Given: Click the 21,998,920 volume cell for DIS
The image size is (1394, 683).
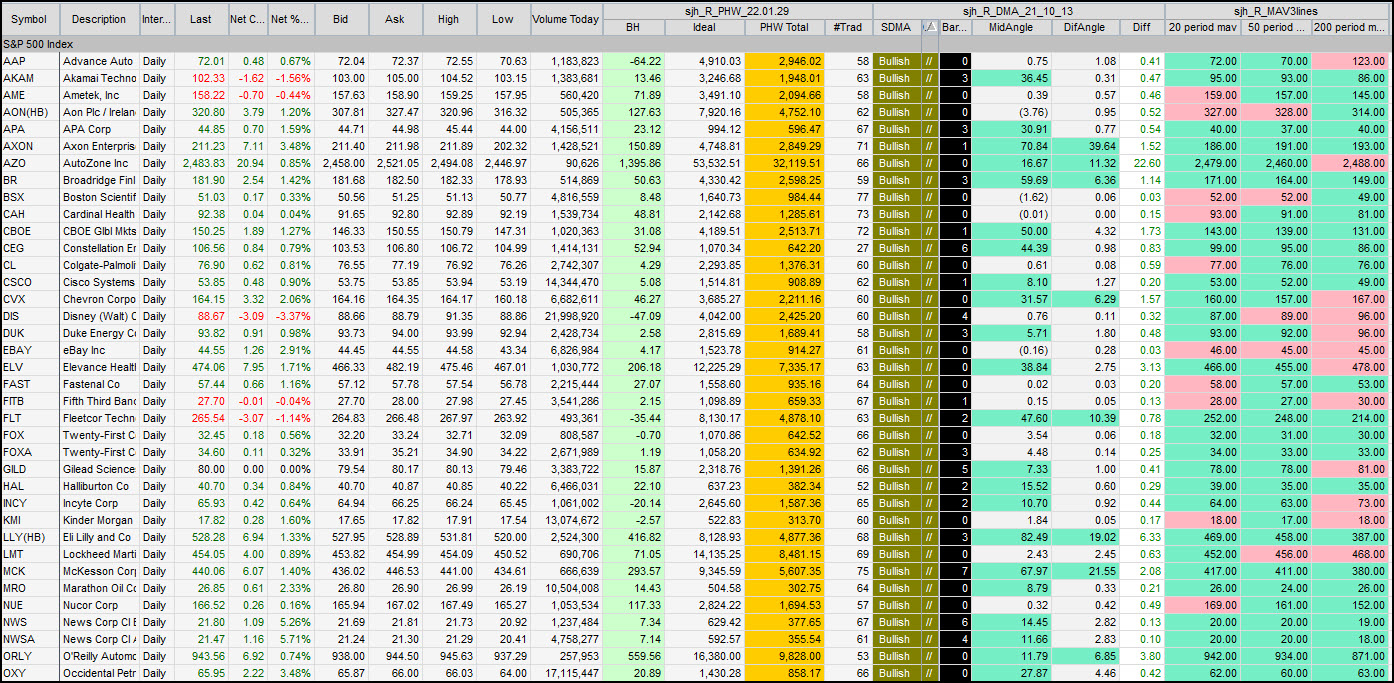Looking at the screenshot, I should (x=566, y=317).
